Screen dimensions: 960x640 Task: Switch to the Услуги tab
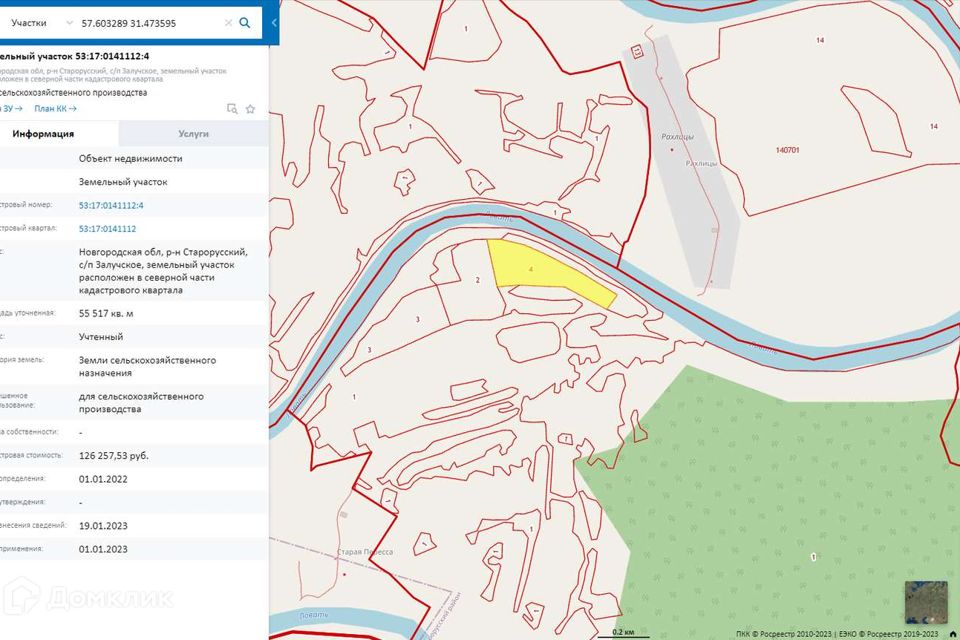tap(193, 134)
